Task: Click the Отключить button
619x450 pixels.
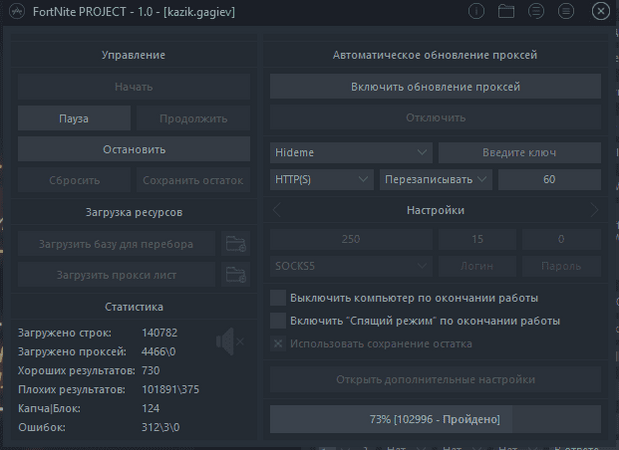Action: (x=435, y=118)
